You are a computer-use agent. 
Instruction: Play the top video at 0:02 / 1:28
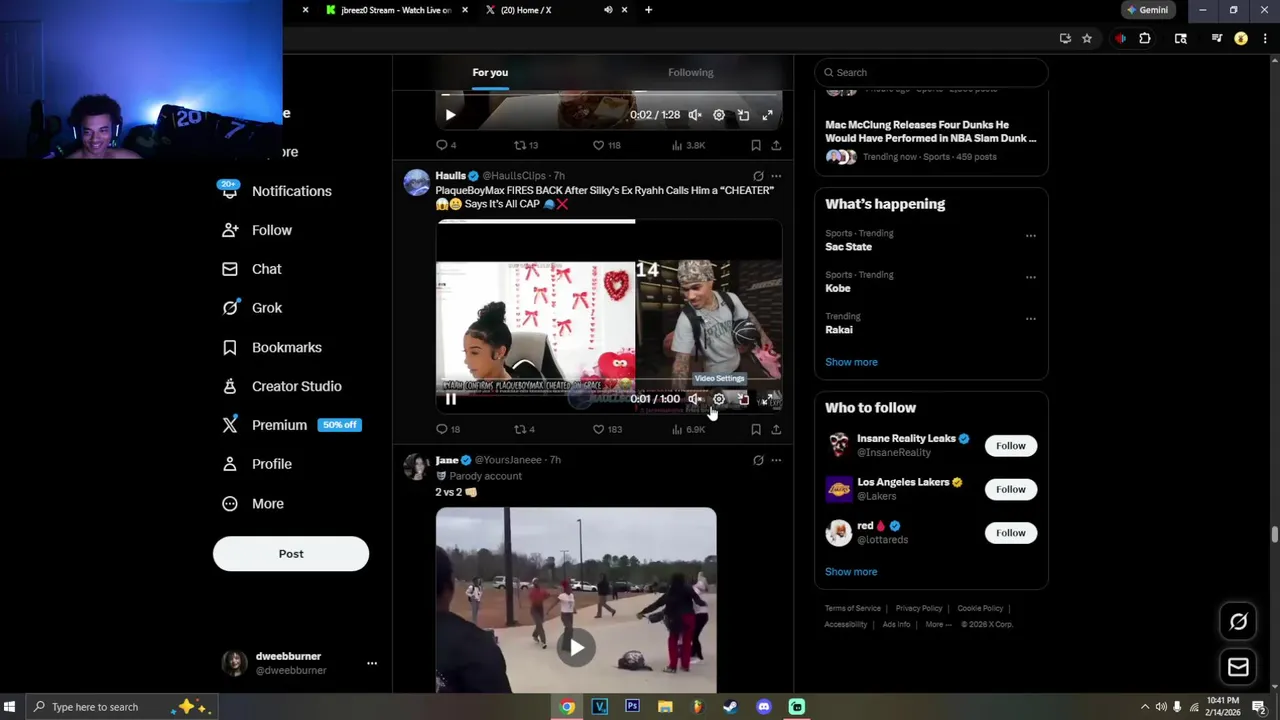(x=451, y=115)
